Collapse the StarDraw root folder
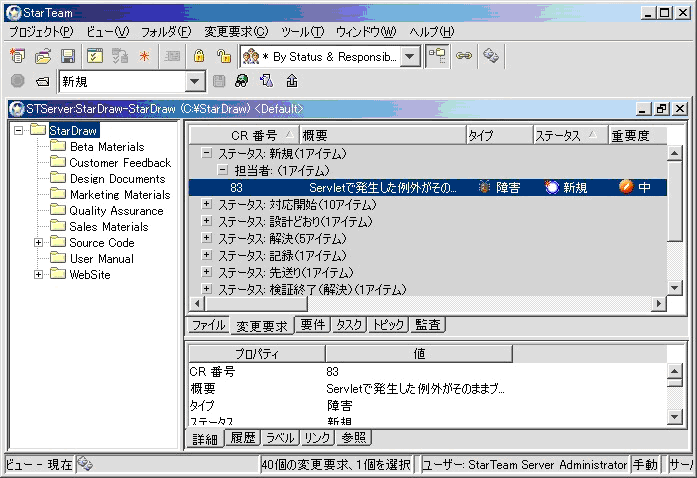697x478 pixels. (18, 130)
